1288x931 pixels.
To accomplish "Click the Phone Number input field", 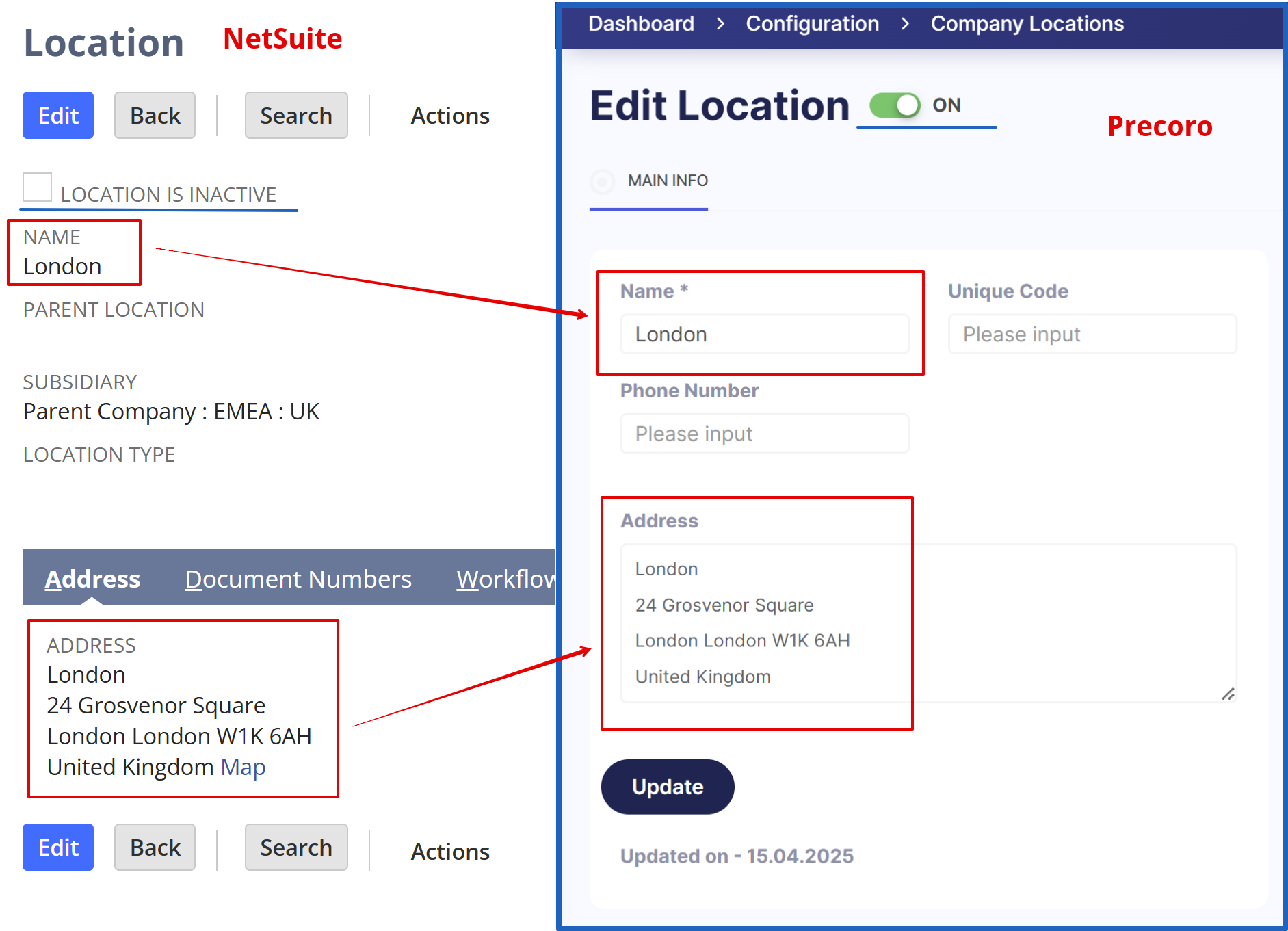I will click(x=765, y=434).
